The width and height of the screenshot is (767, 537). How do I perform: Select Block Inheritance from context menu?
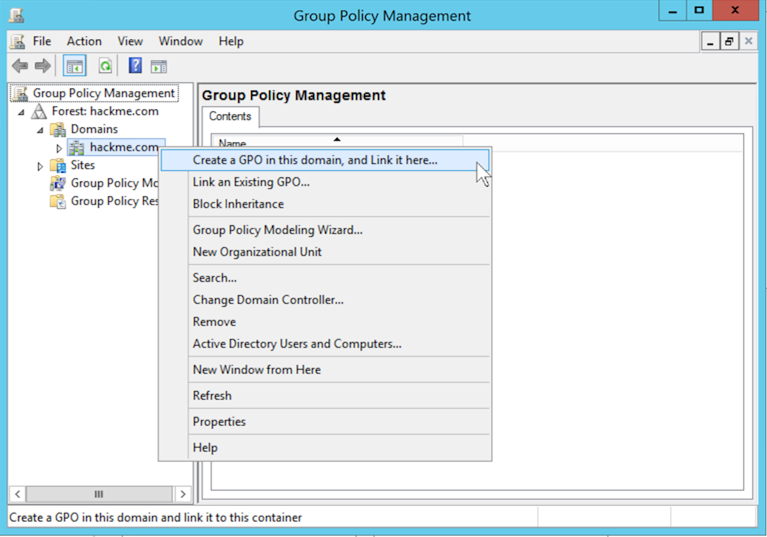[238, 204]
